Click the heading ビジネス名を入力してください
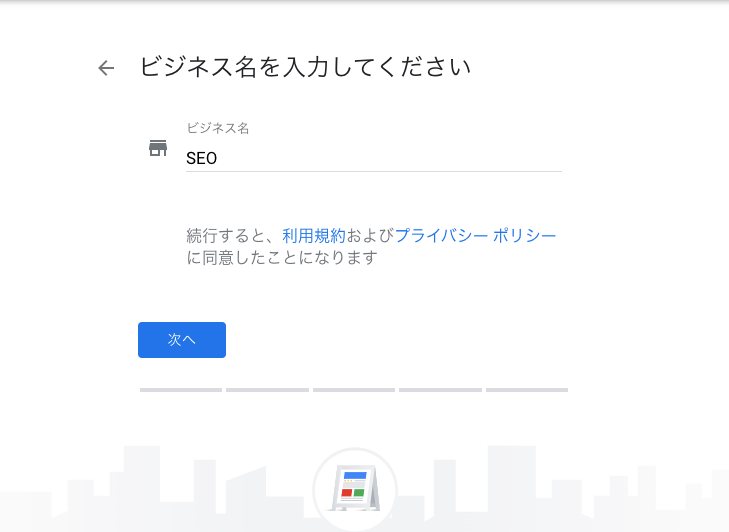The height and width of the screenshot is (532, 729). (305, 67)
